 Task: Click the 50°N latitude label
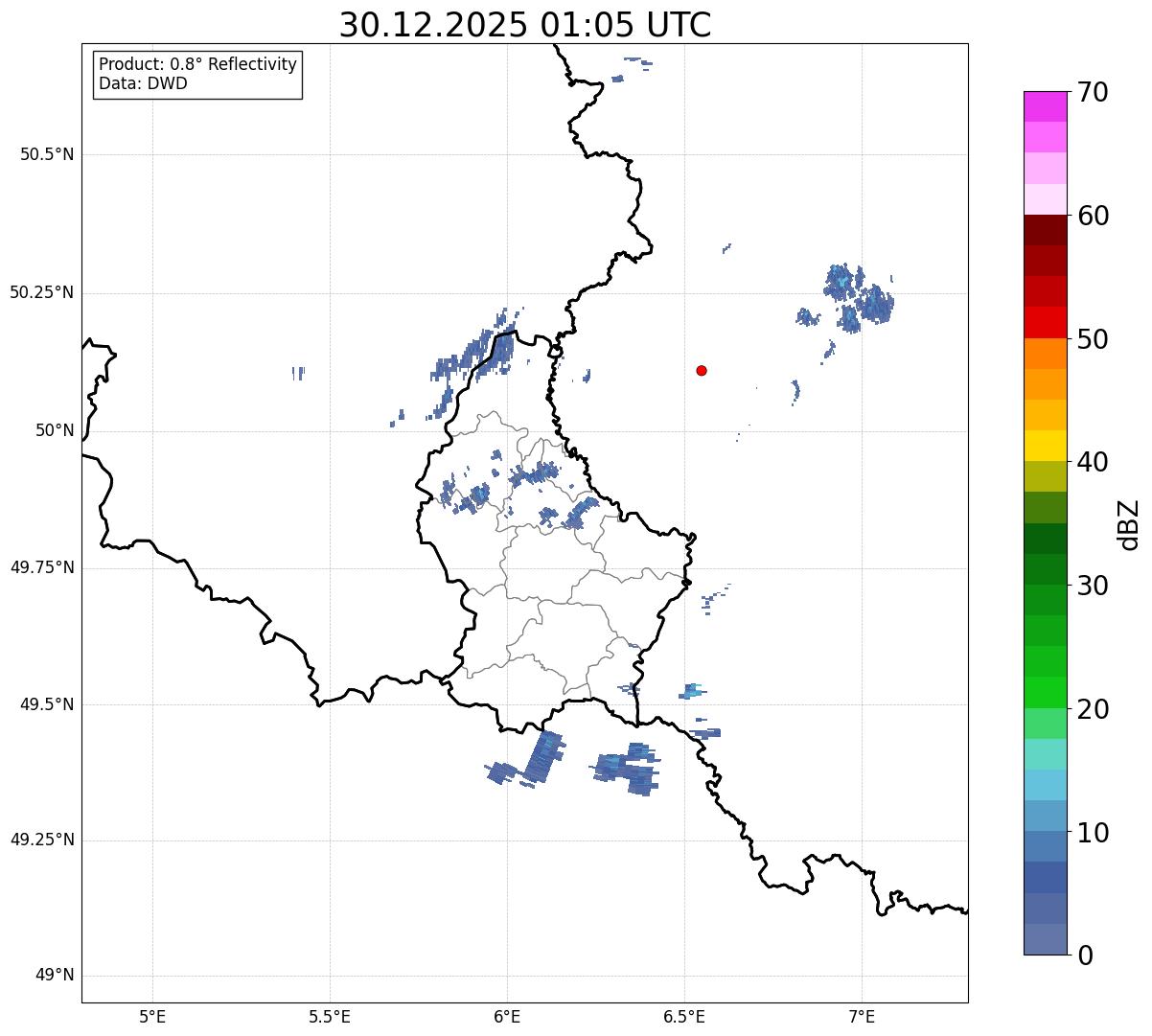point(55,430)
